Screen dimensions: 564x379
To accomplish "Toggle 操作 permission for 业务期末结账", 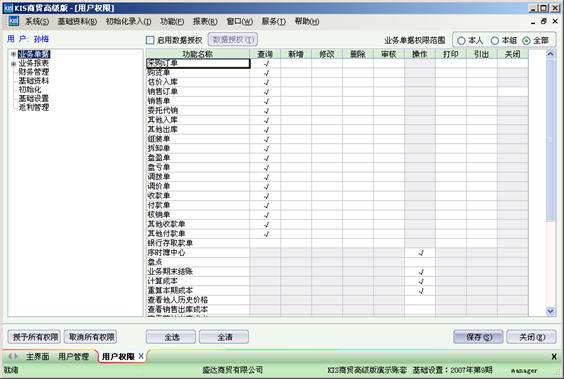I will [420, 272].
